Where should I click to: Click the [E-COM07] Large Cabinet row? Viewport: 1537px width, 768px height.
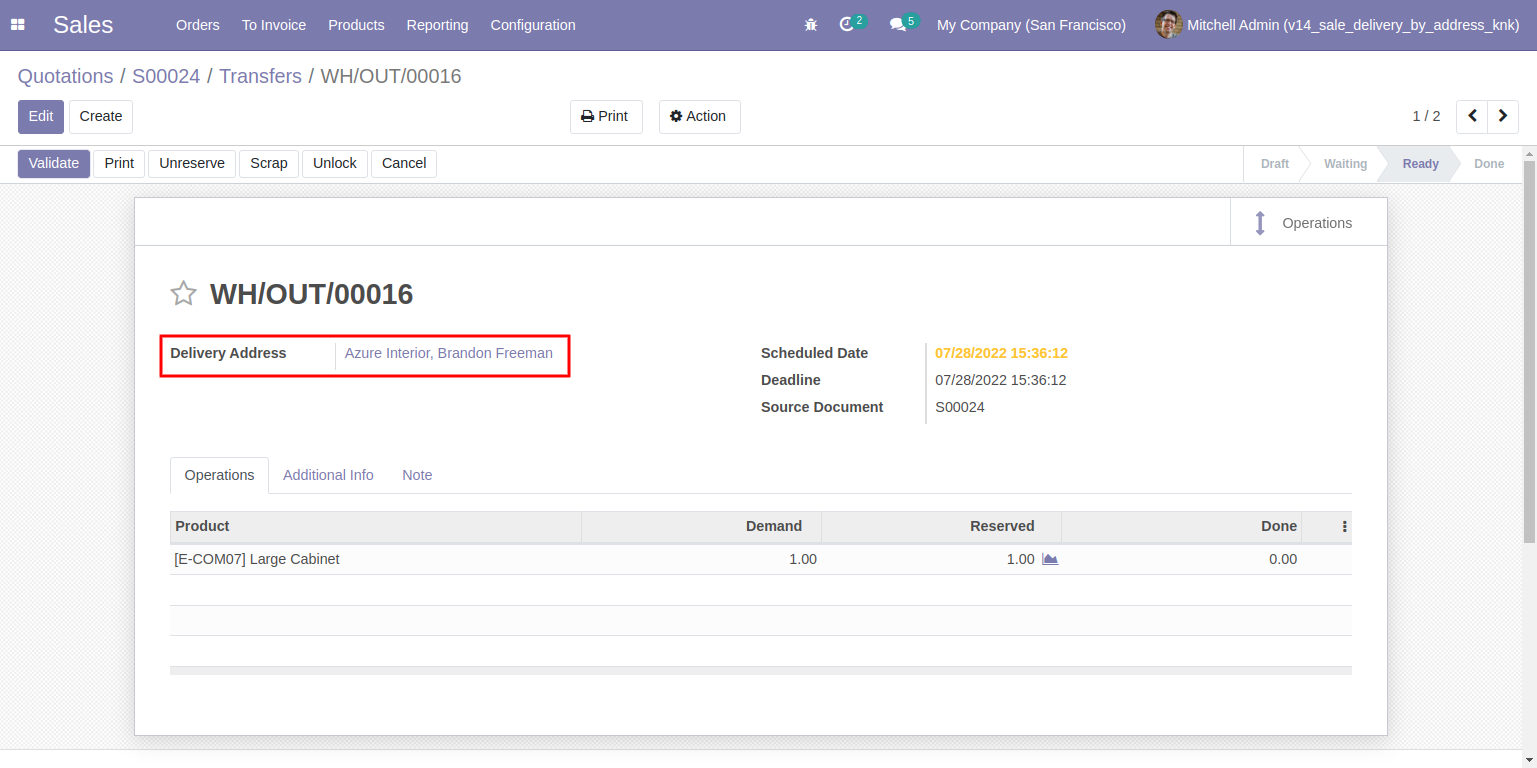tap(761, 559)
